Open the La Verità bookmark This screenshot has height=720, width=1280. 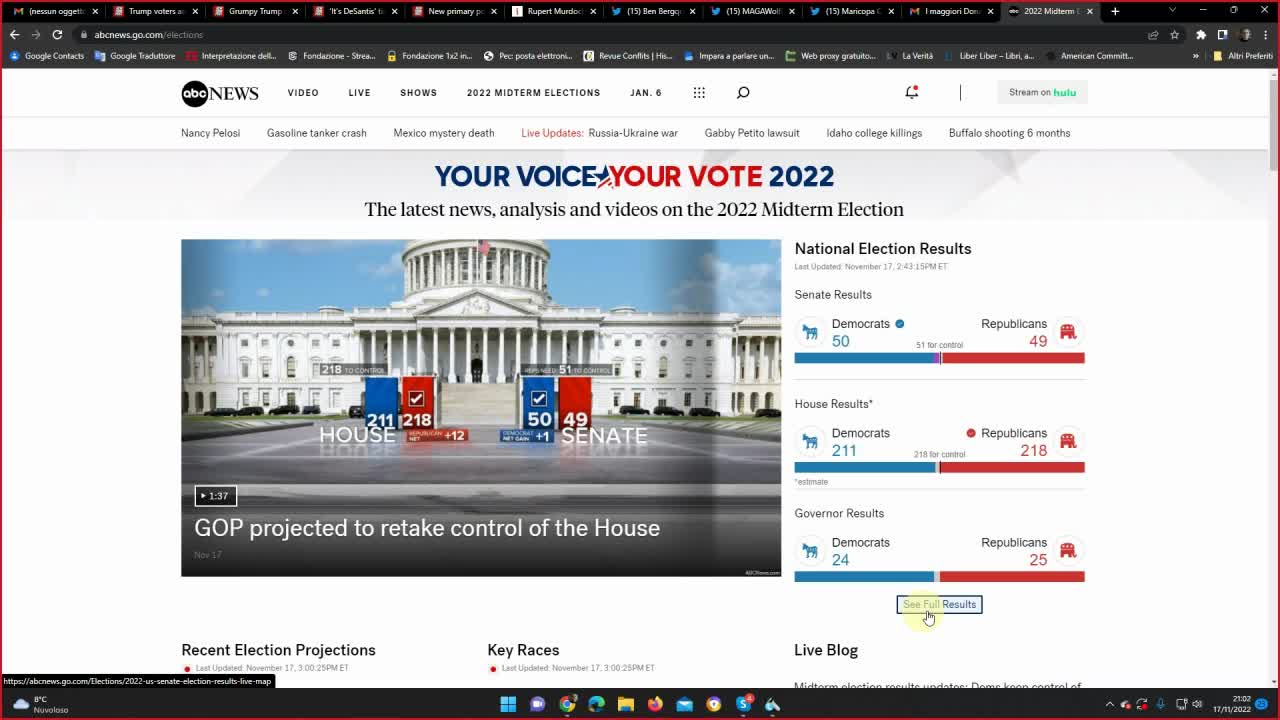[909, 56]
